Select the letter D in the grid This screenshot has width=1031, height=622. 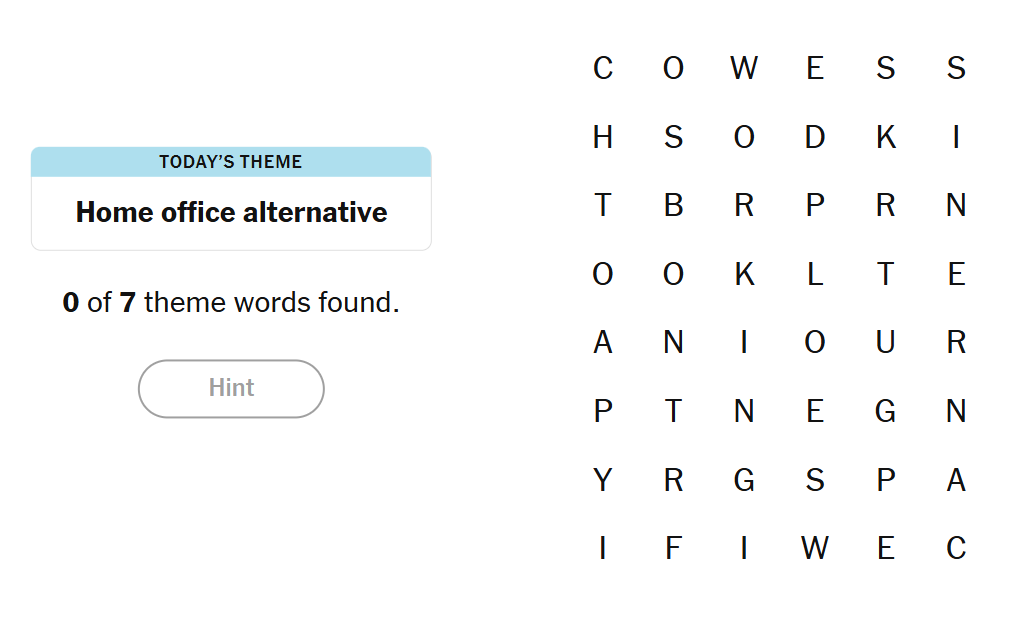(815, 137)
